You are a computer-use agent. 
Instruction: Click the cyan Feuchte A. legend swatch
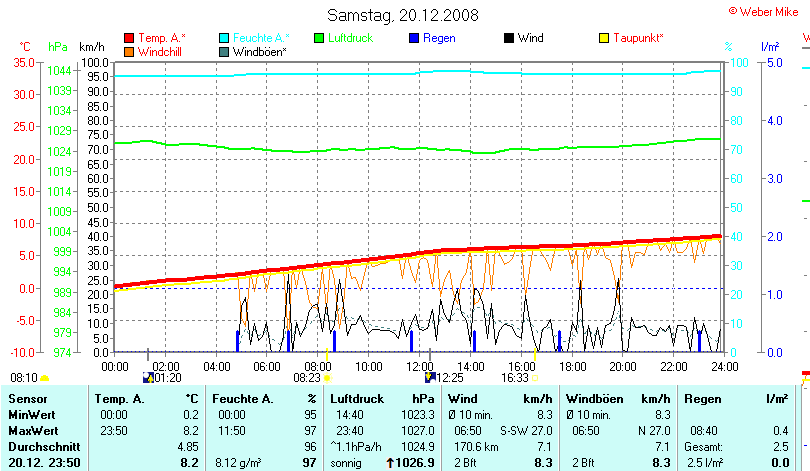[224, 38]
